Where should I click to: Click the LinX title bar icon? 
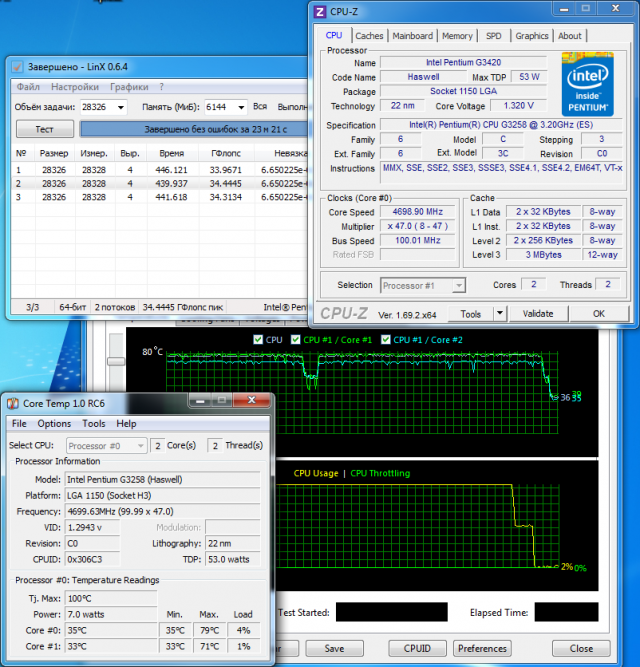(x=17, y=67)
